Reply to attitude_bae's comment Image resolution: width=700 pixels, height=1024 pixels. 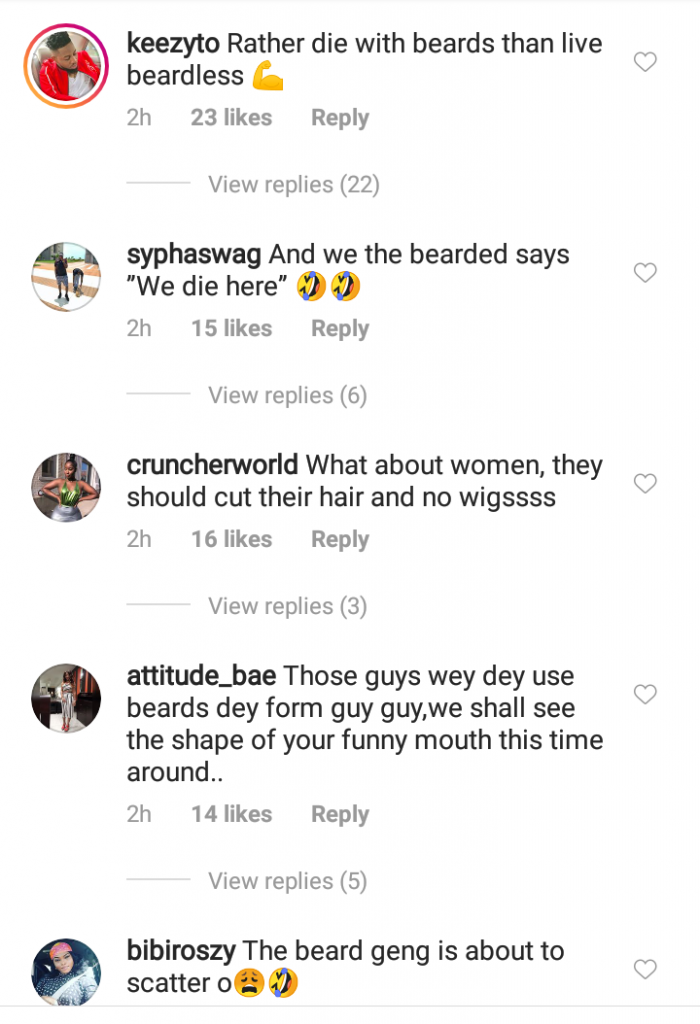[x=340, y=815]
